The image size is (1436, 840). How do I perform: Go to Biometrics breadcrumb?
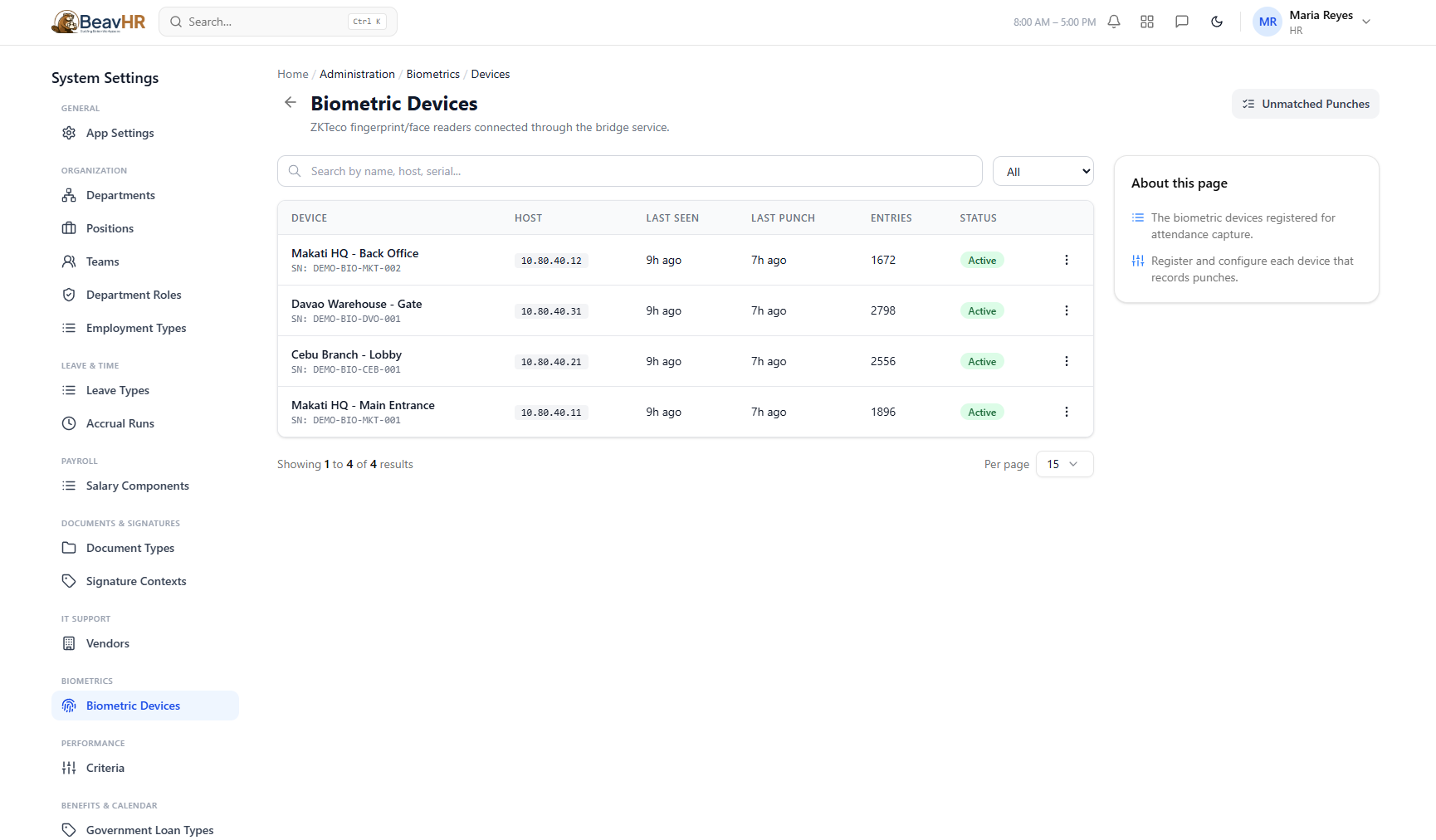tap(432, 74)
